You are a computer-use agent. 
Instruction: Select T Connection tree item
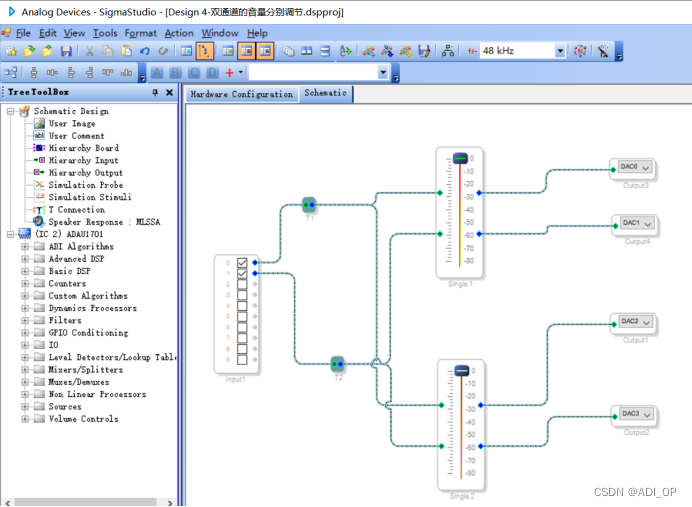click(76, 210)
